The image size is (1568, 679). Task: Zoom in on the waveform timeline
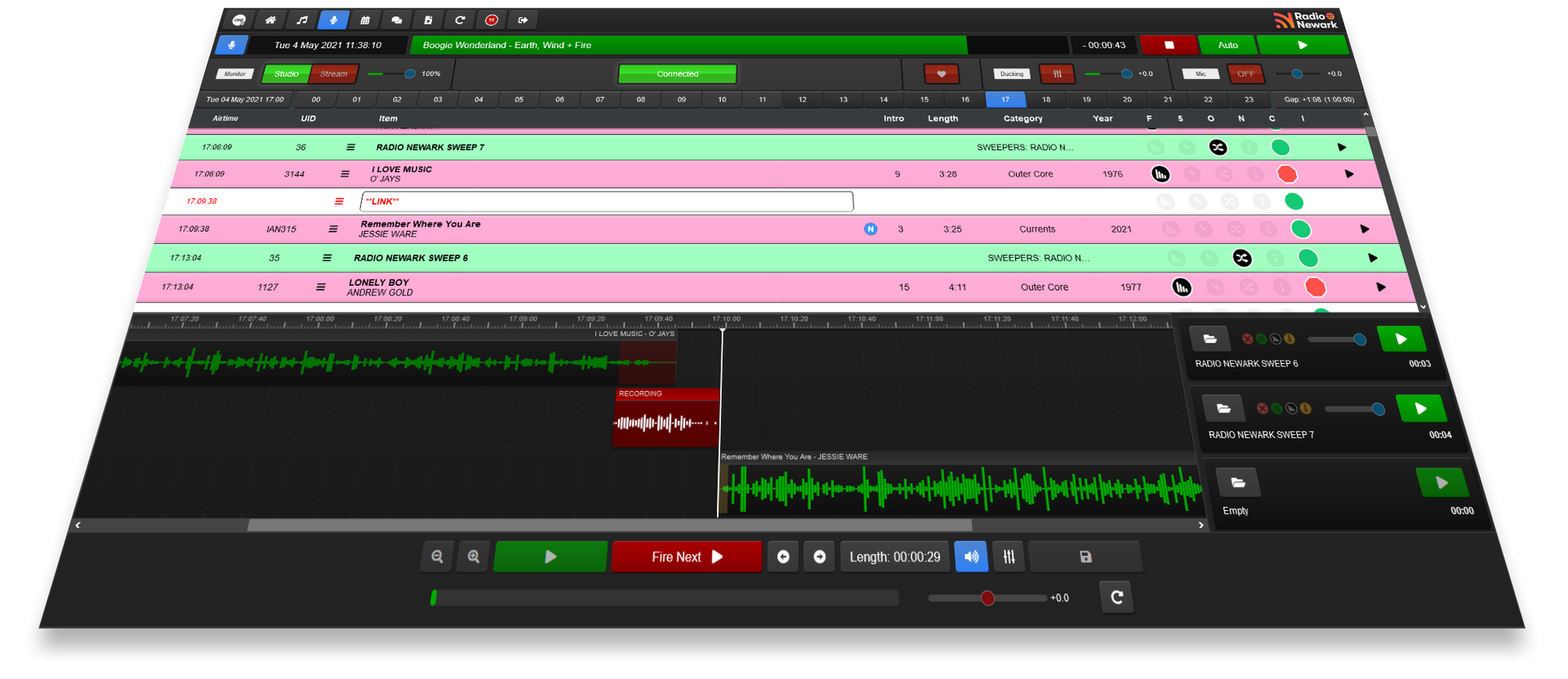pos(474,557)
